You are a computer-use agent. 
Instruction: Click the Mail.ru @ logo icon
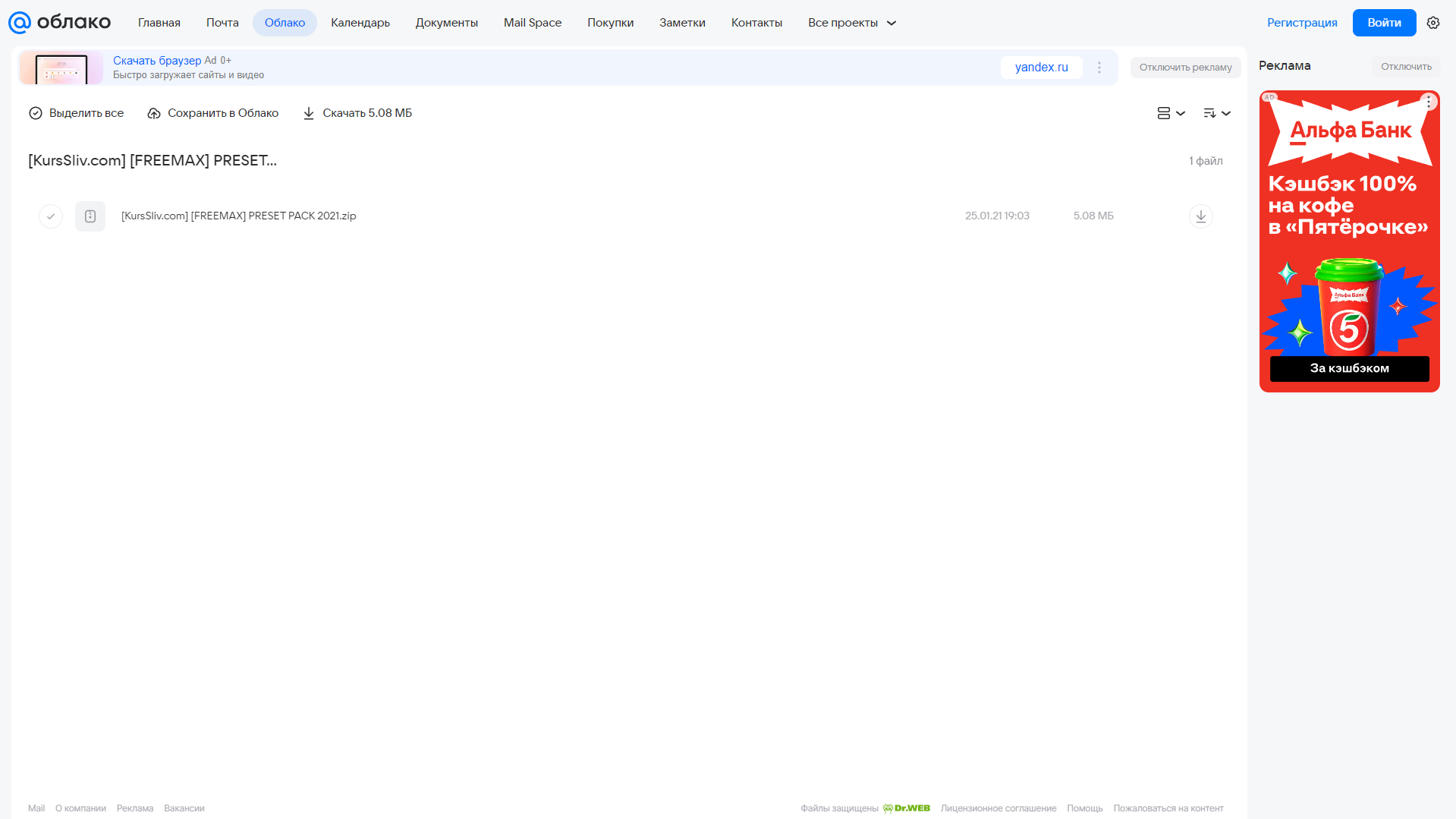pos(19,23)
